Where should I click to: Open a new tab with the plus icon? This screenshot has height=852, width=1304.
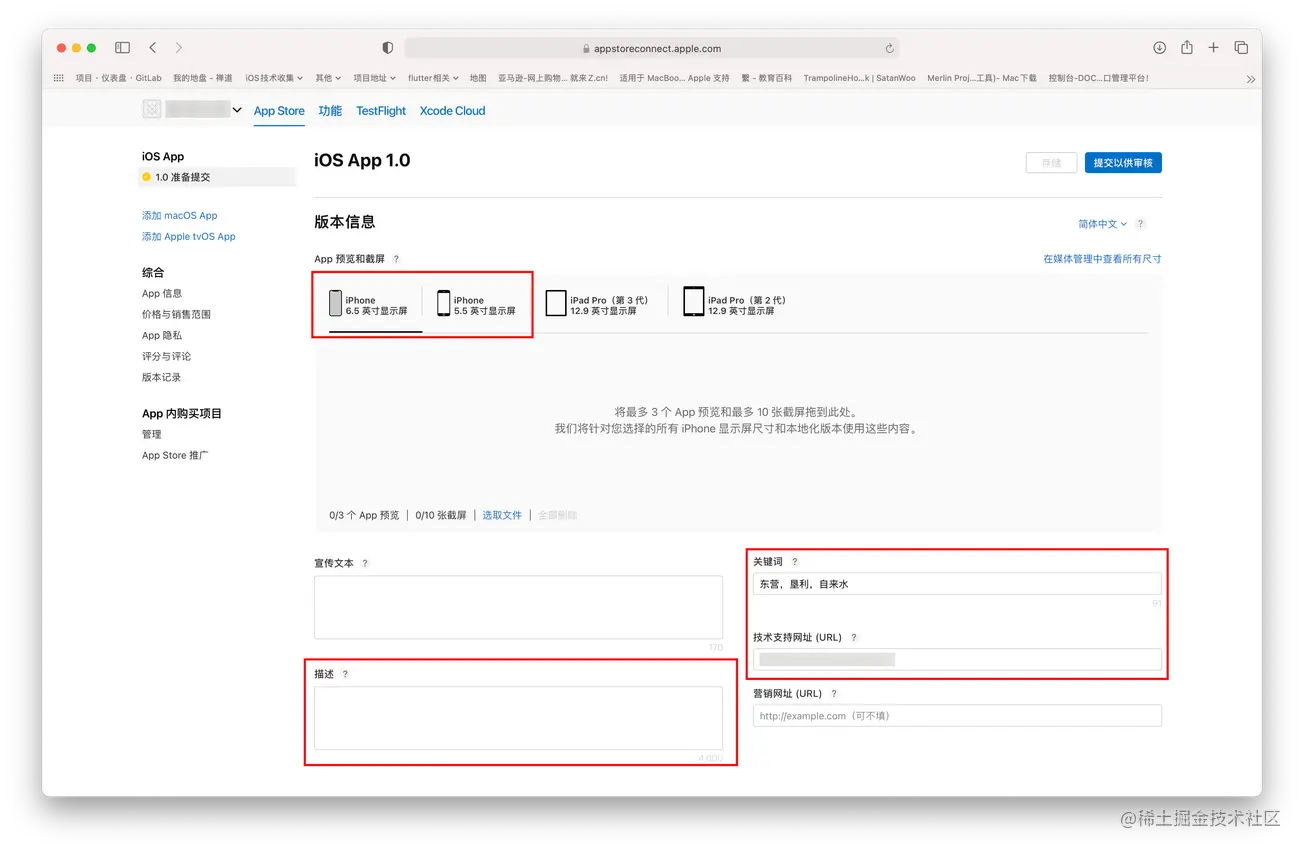pyautogui.click(x=1213, y=47)
